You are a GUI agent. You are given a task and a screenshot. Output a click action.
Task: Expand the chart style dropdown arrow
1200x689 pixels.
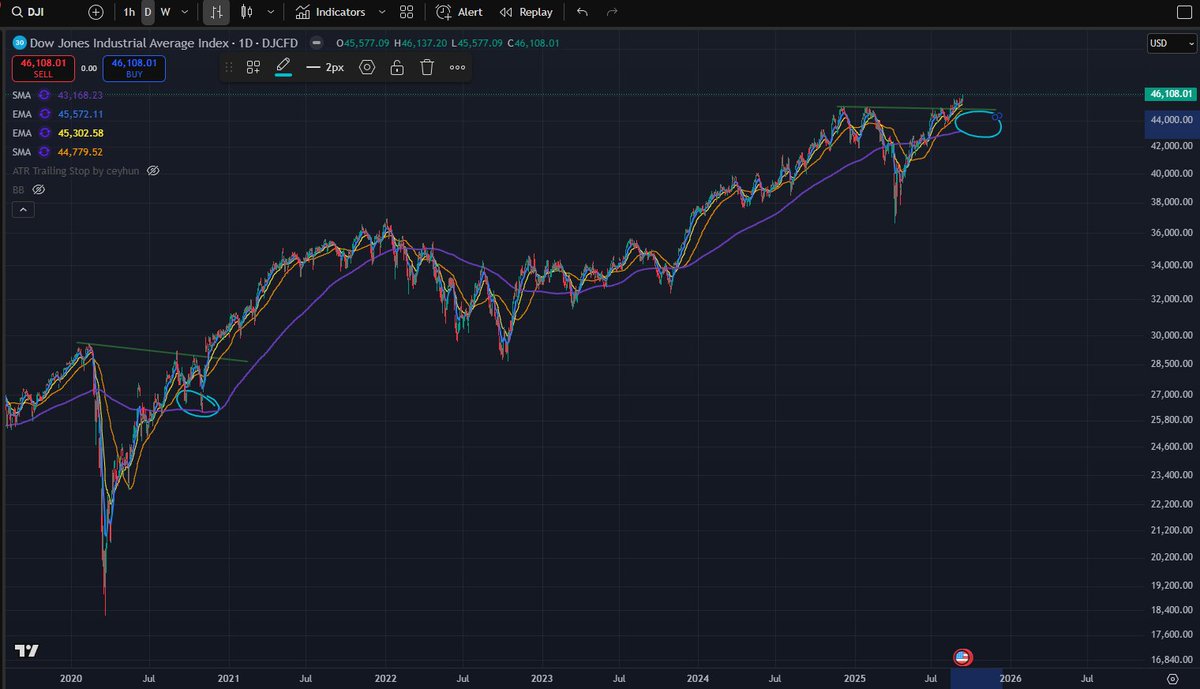coord(270,12)
